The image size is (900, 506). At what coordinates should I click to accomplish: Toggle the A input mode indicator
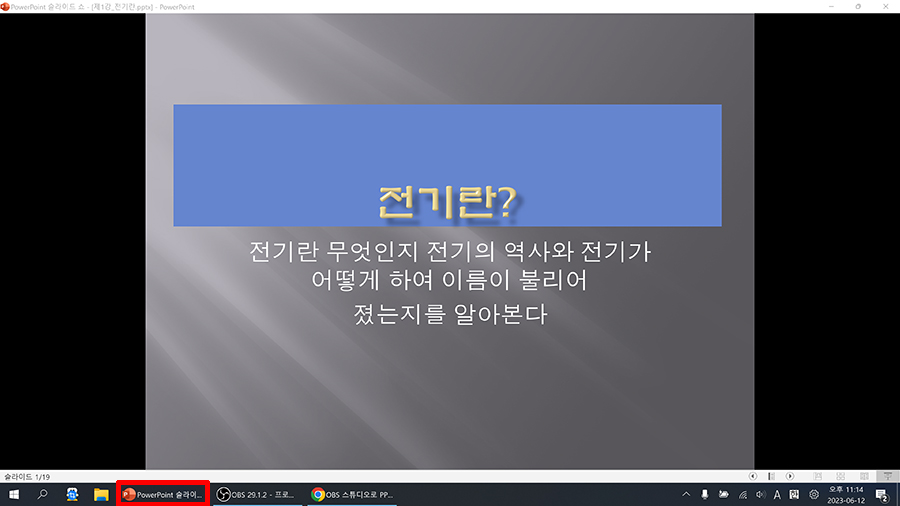(777, 494)
